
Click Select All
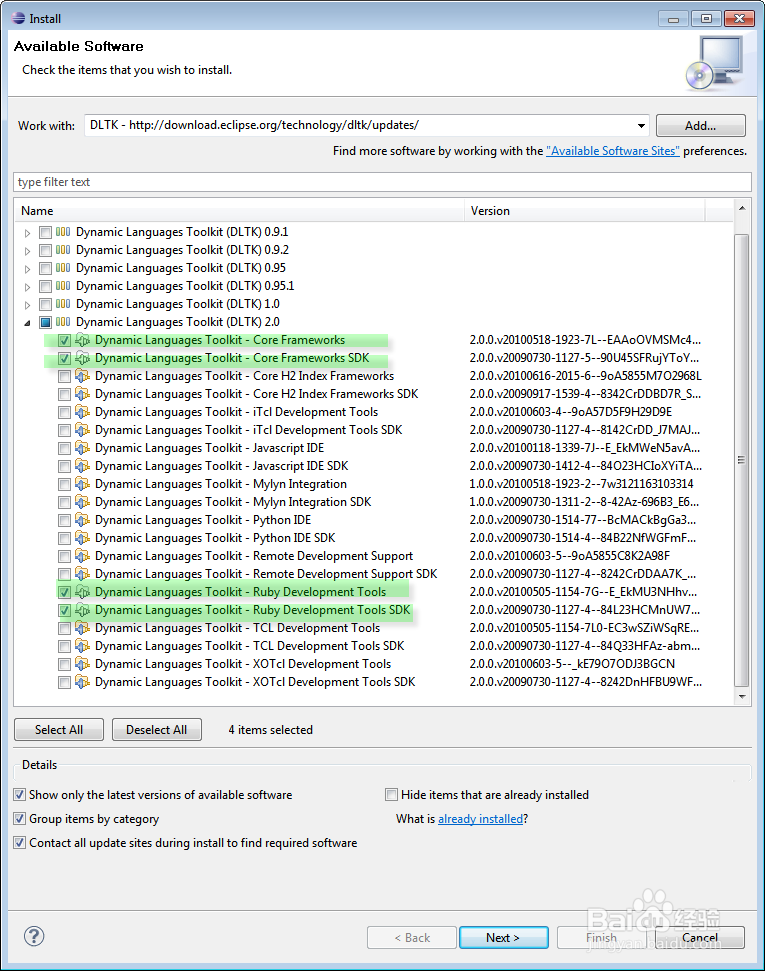[x=59, y=729]
